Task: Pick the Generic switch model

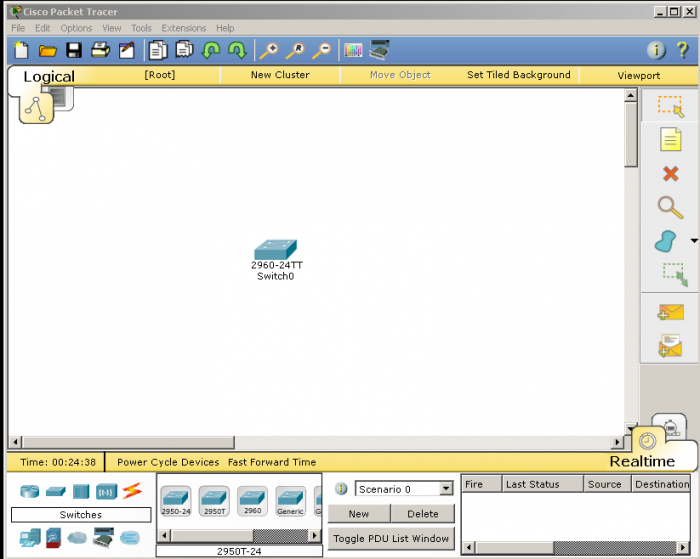Action: pyautogui.click(x=291, y=501)
